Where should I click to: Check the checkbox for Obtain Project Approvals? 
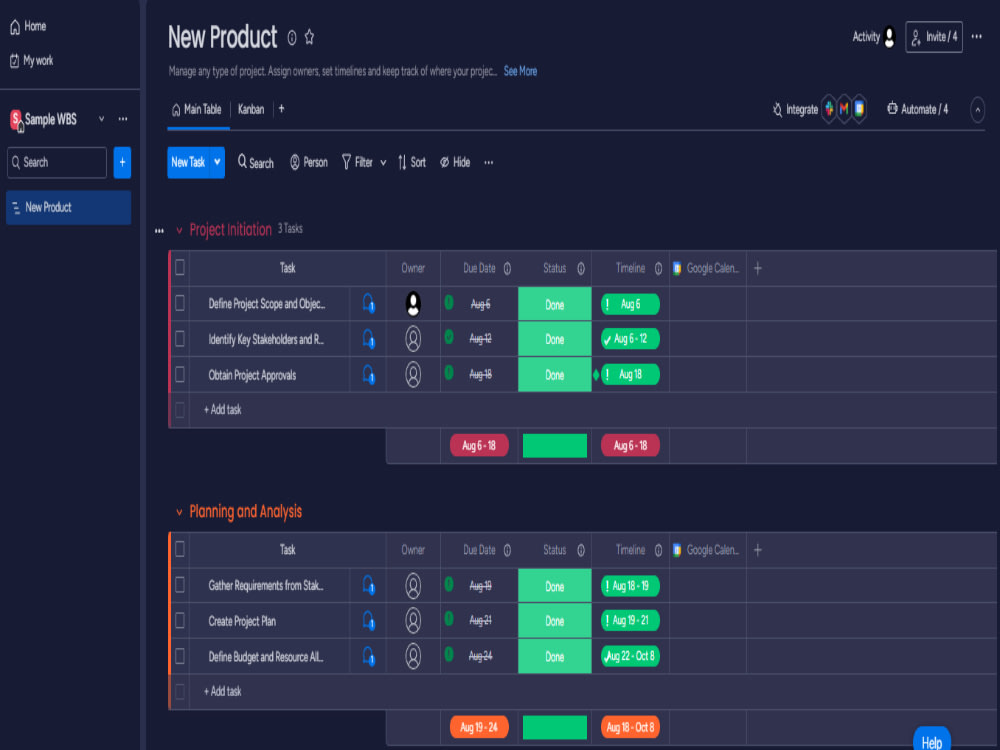(181, 375)
